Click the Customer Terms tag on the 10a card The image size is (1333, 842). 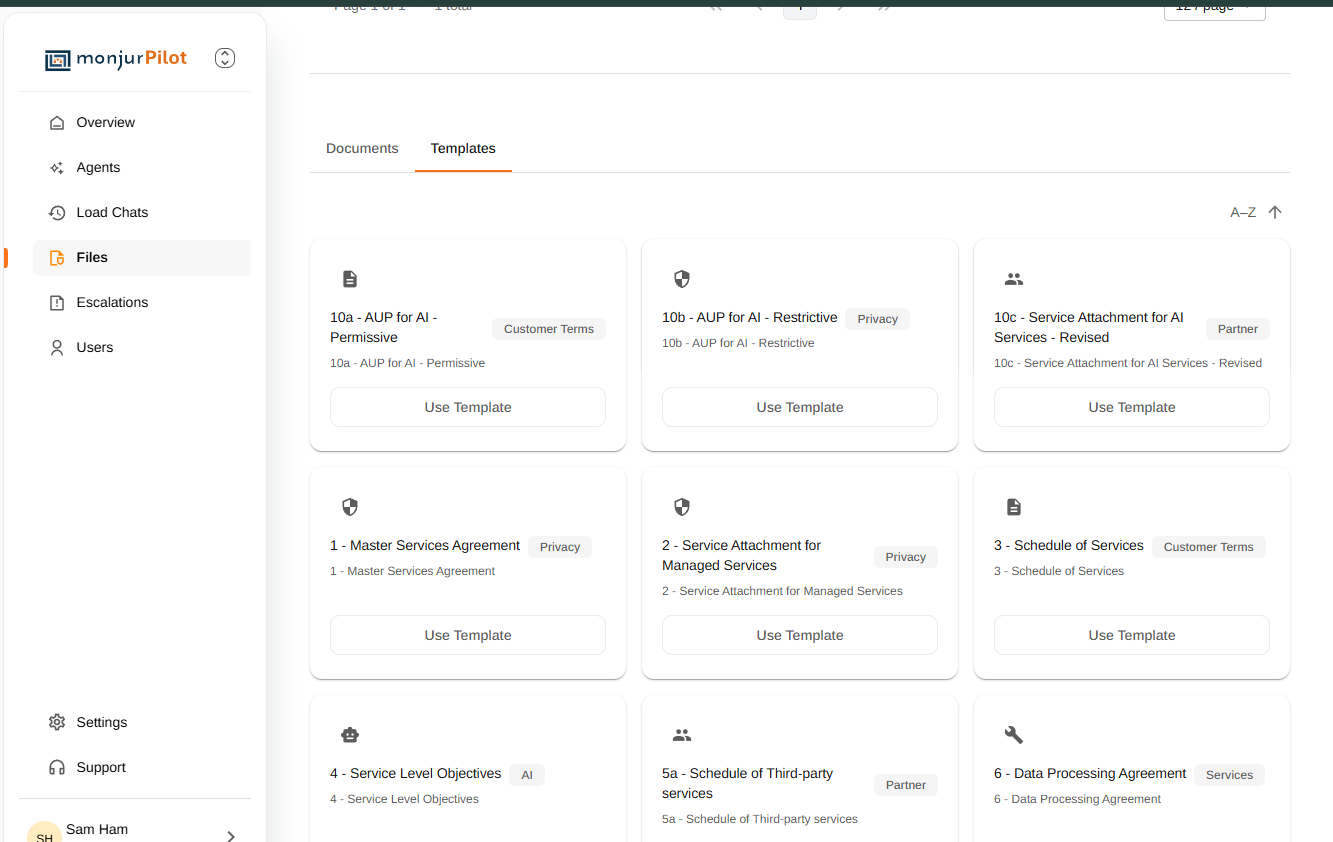(549, 329)
